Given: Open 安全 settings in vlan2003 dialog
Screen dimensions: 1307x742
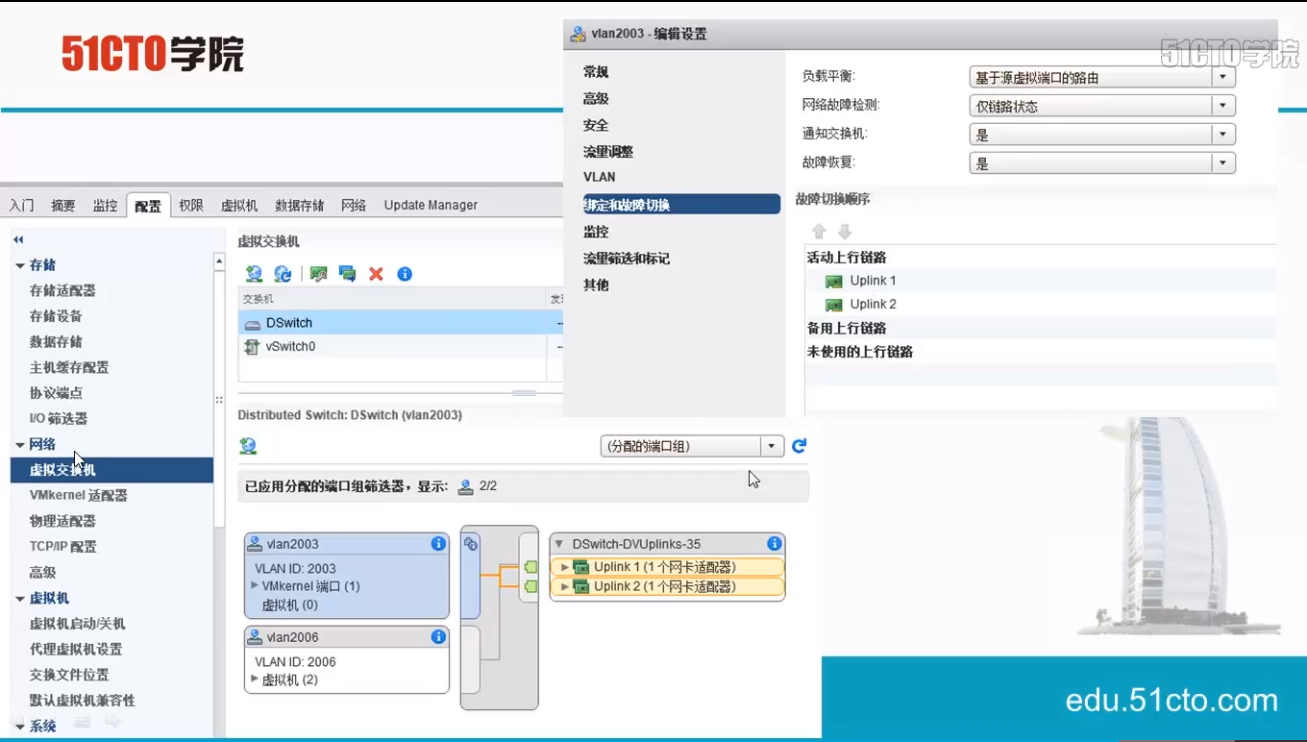Looking at the screenshot, I should [x=596, y=125].
